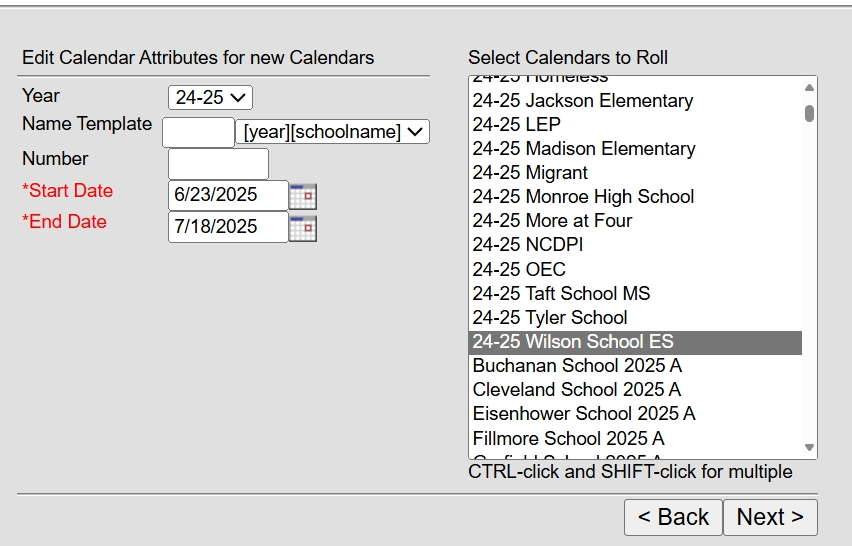852x546 pixels.
Task: Pick the 24-25 Wilson School ES entry
Action: 573,342
